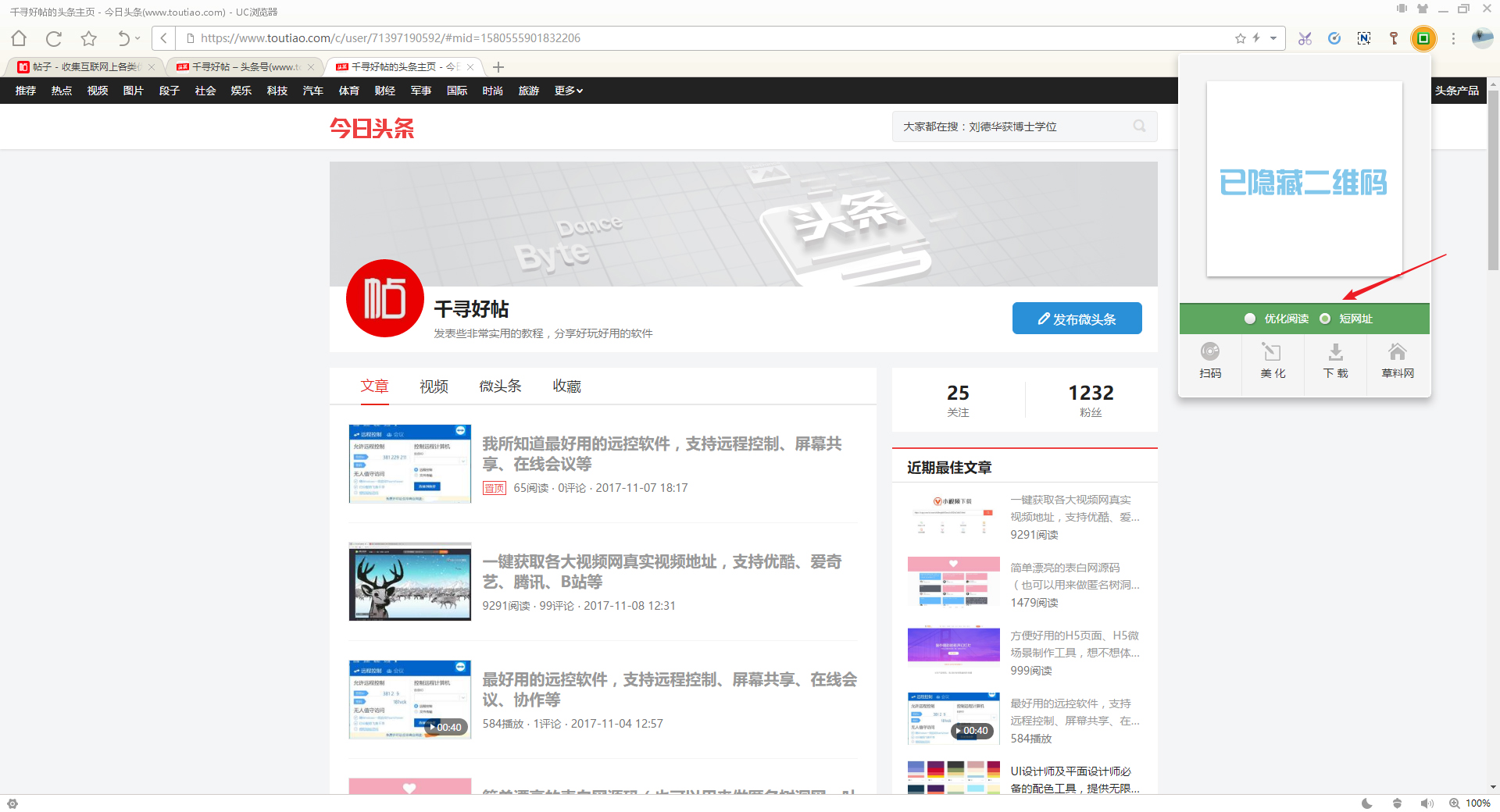Select the 财经 navigation menu item
Screen dimensions: 1500x812
384,91
